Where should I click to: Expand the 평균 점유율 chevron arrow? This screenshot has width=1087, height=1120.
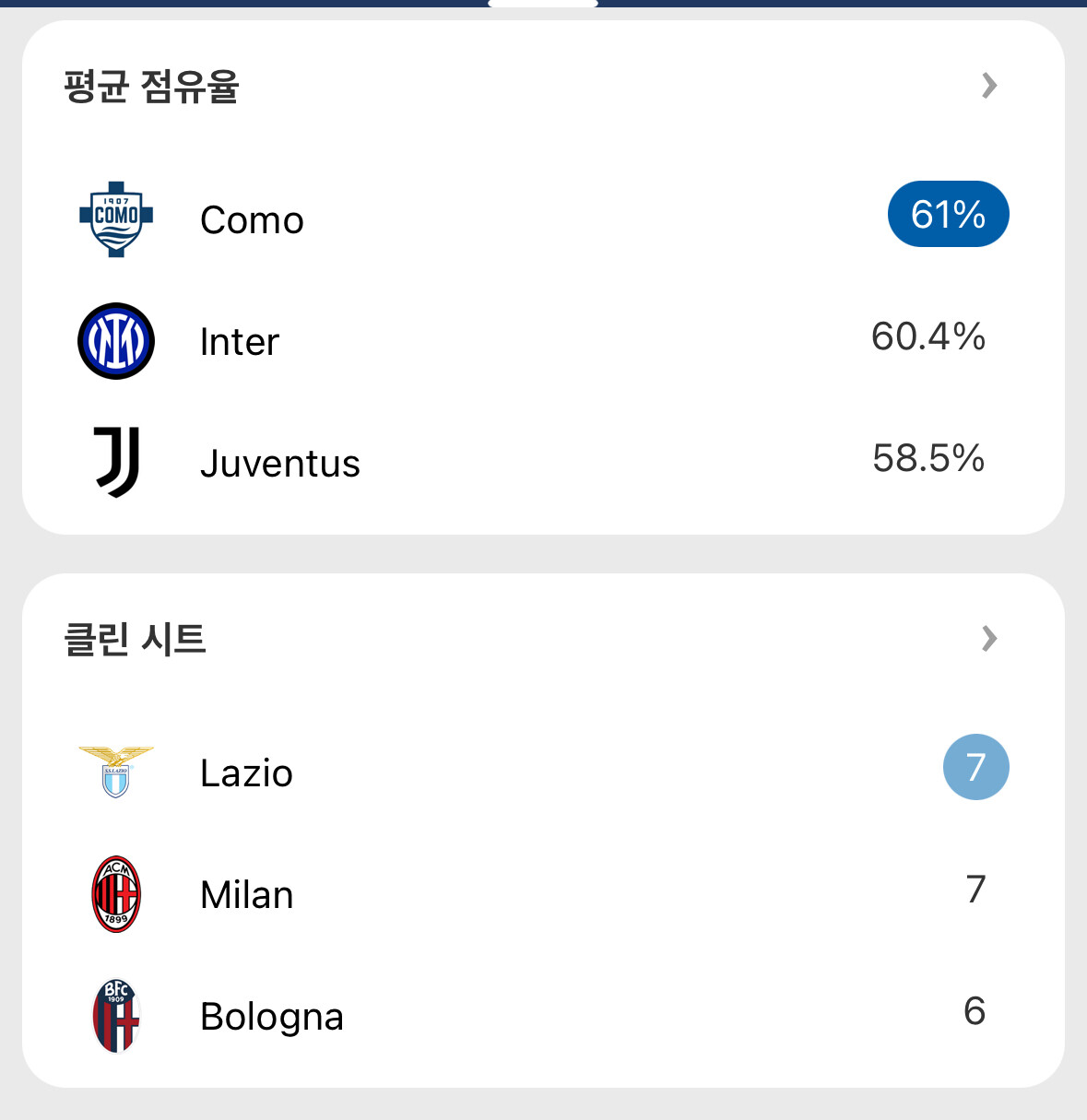click(989, 86)
